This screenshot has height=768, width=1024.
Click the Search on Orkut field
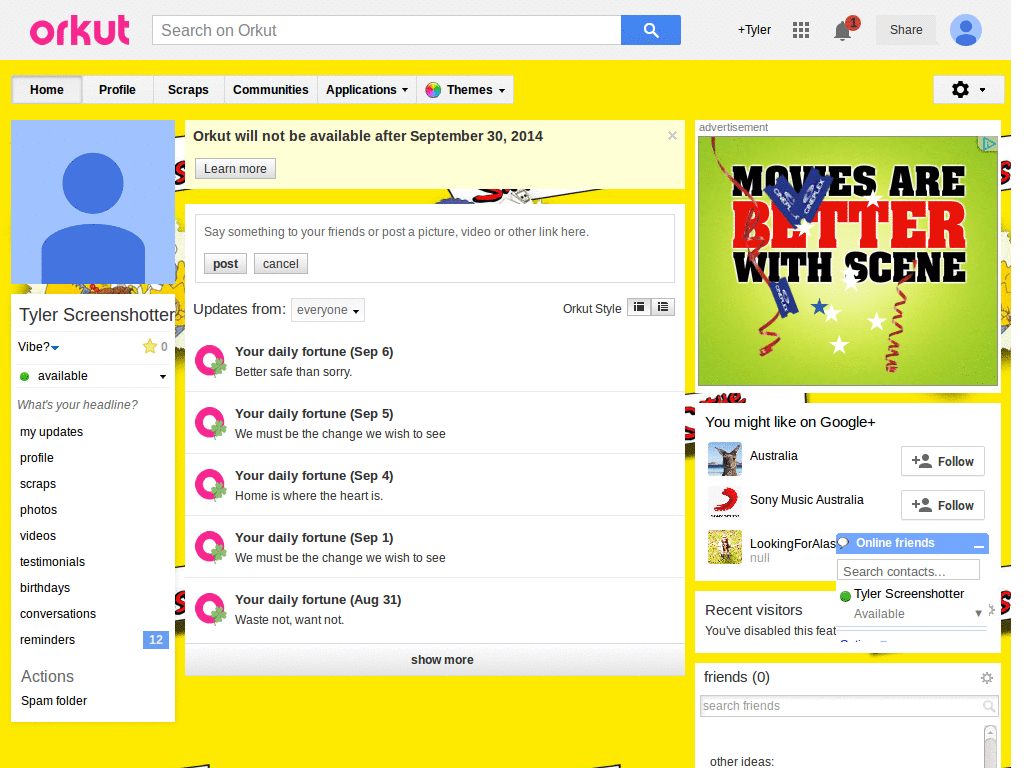click(x=387, y=30)
